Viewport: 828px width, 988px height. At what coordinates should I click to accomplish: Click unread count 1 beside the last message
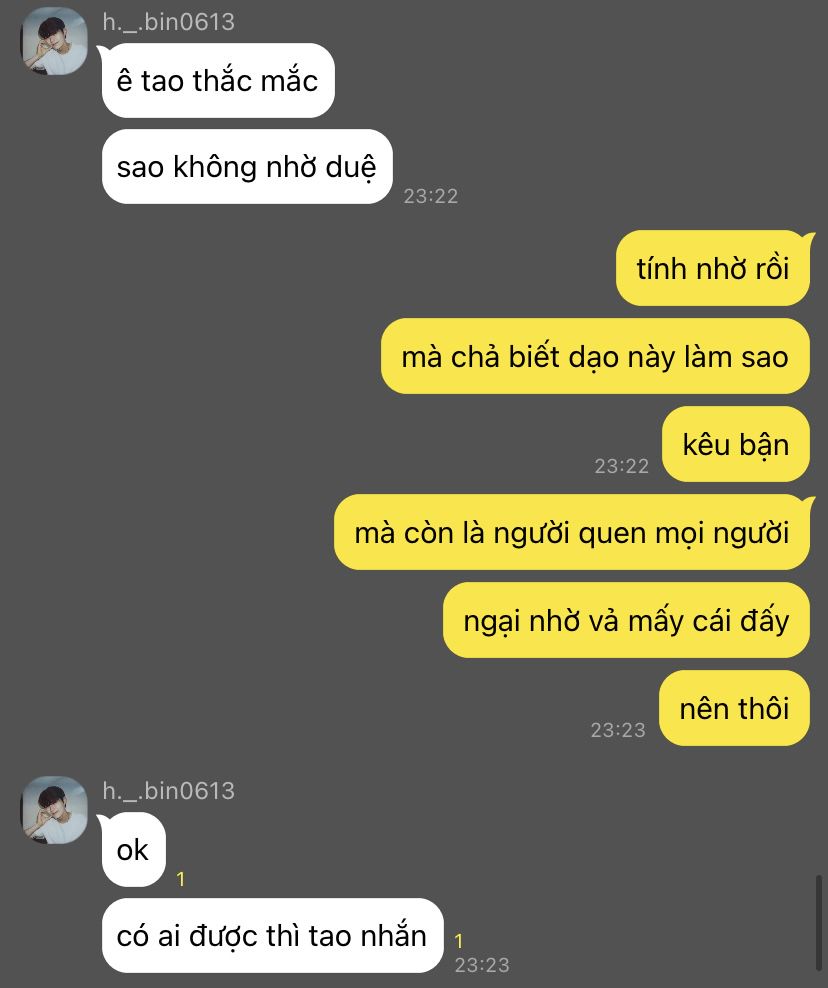[x=459, y=941]
